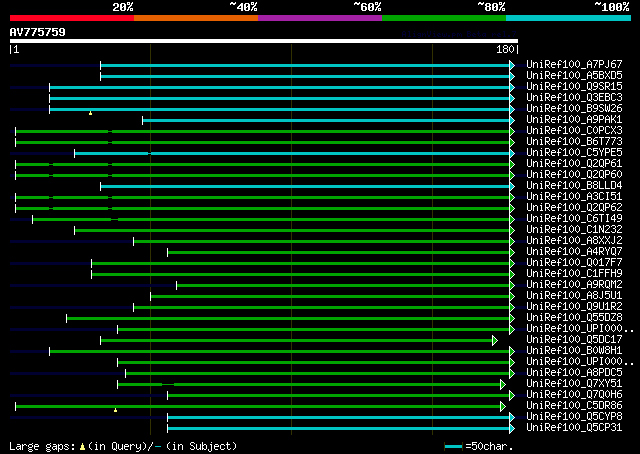The height and width of the screenshot is (454, 640).
Task: Click the UniRef100_C1N232 subject name
Action: pyautogui.click(x=574, y=230)
